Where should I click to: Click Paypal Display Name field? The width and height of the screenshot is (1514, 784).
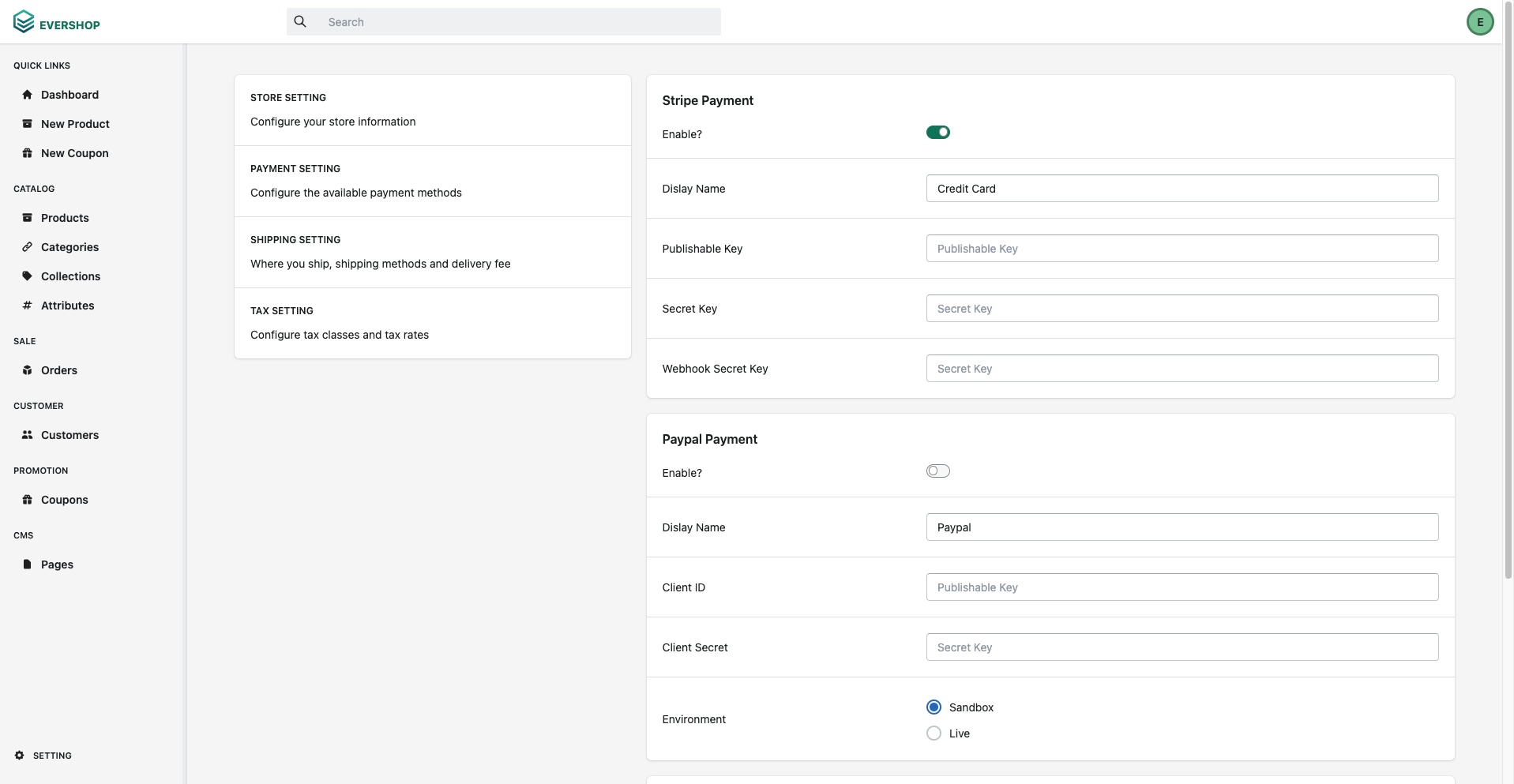click(x=1182, y=527)
